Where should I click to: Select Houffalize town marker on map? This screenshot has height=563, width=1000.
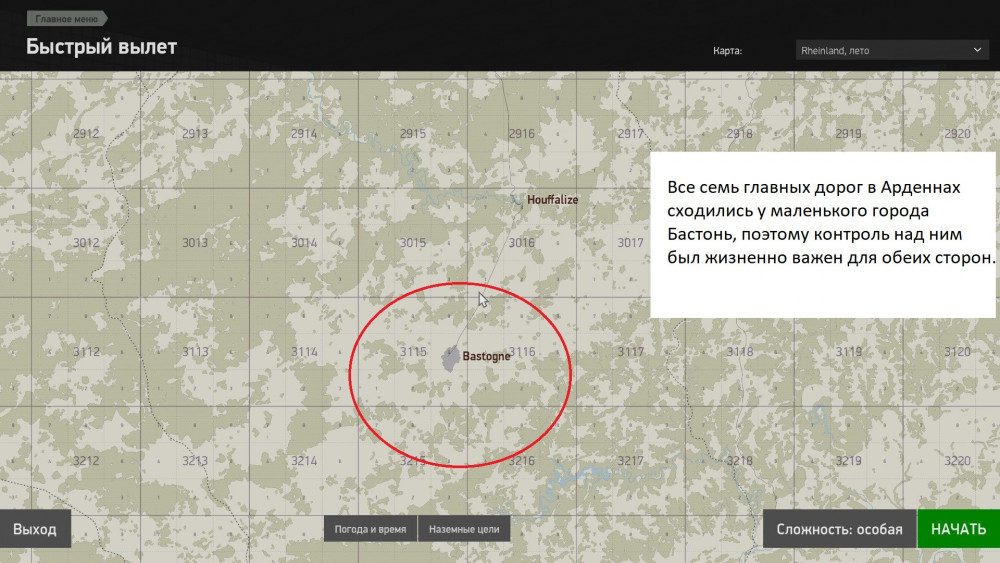[x=516, y=200]
